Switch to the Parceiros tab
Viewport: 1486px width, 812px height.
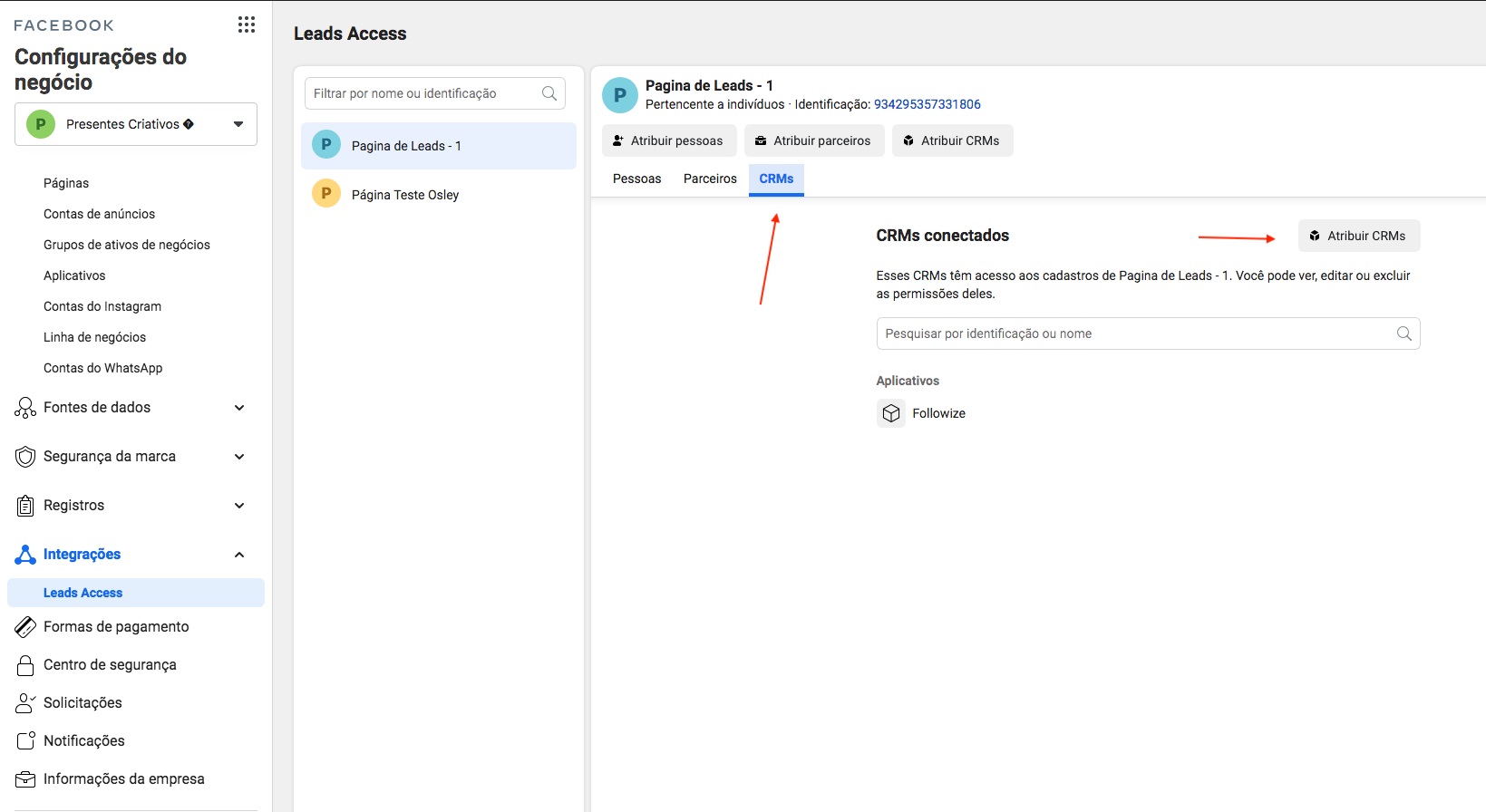pos(710,179)
